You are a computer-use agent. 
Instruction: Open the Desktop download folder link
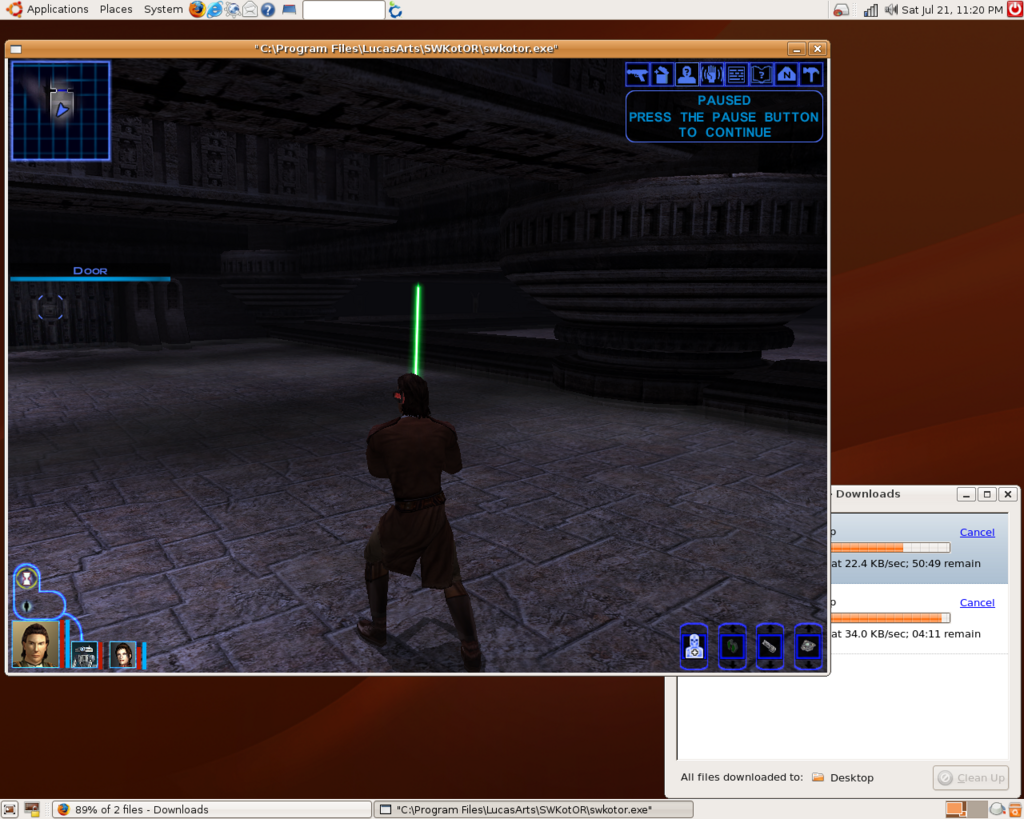[x=842, y=777]
